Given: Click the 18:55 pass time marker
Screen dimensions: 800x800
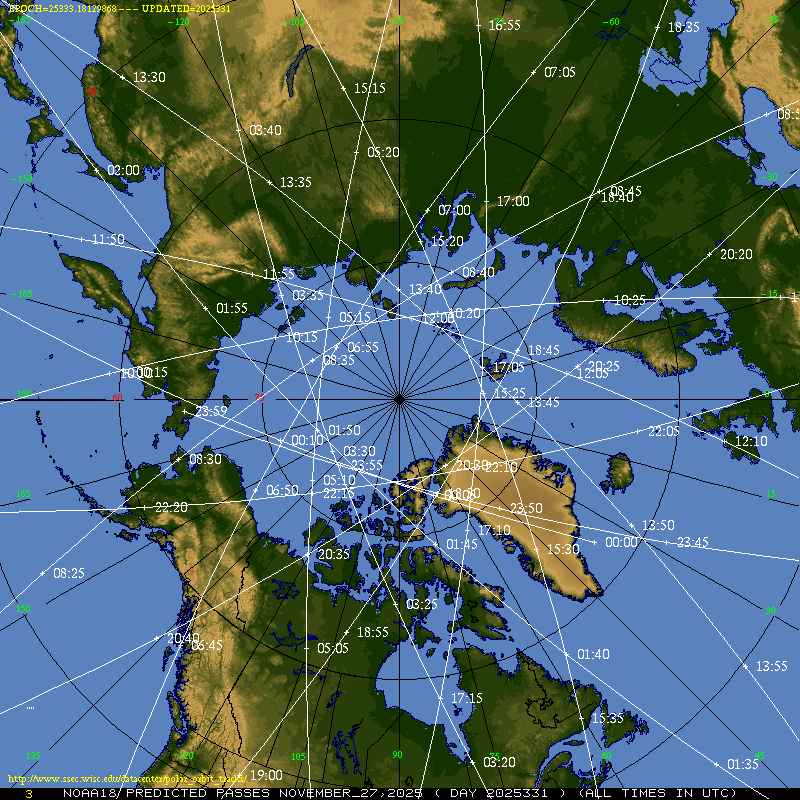Looking at the screenshot, I should 372,632.
